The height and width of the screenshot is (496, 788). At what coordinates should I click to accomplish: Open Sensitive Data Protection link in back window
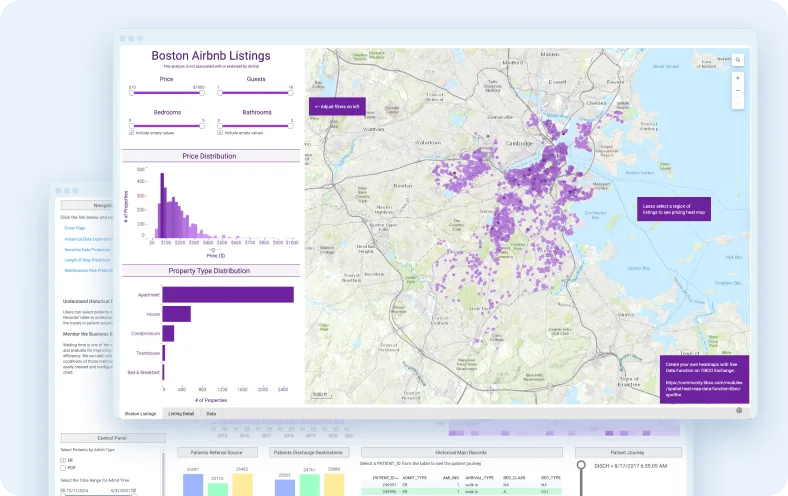(x=87, y=250)
